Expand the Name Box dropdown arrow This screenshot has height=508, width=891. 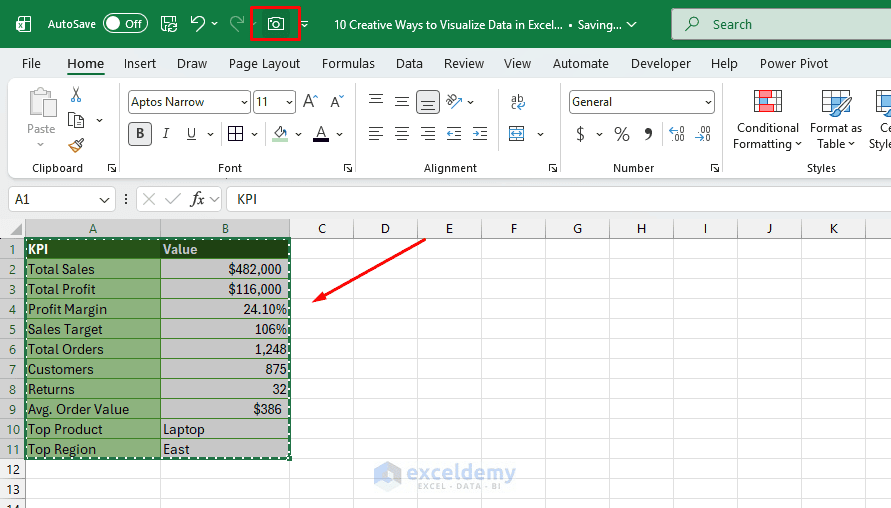coord(104,199)
